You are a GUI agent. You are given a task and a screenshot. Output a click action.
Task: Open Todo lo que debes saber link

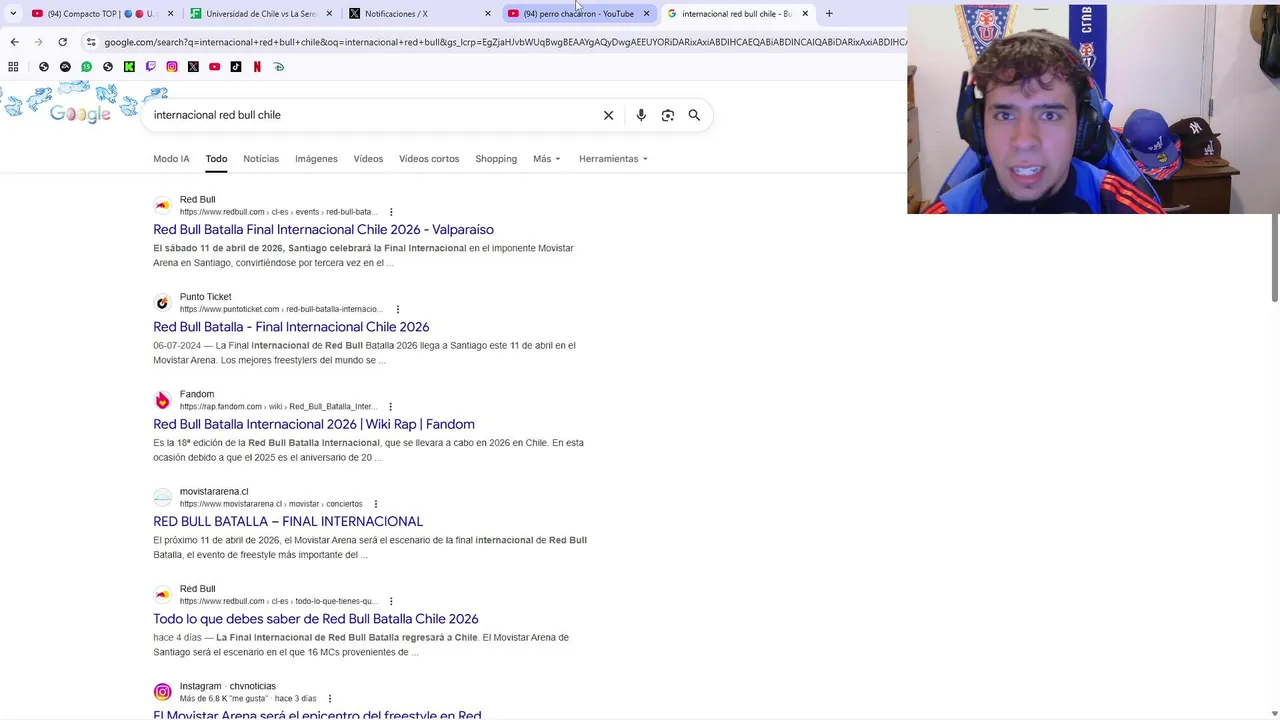click(316, 619)
